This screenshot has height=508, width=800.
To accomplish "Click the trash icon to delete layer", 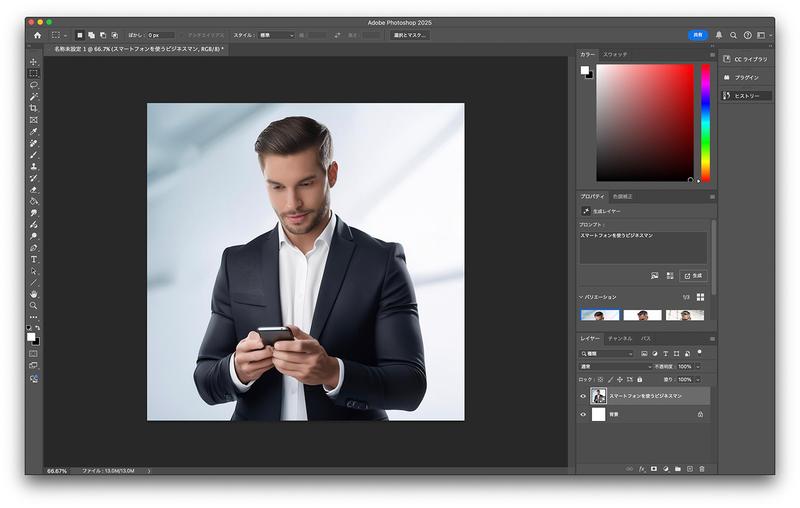I will [x=702, y=468].
